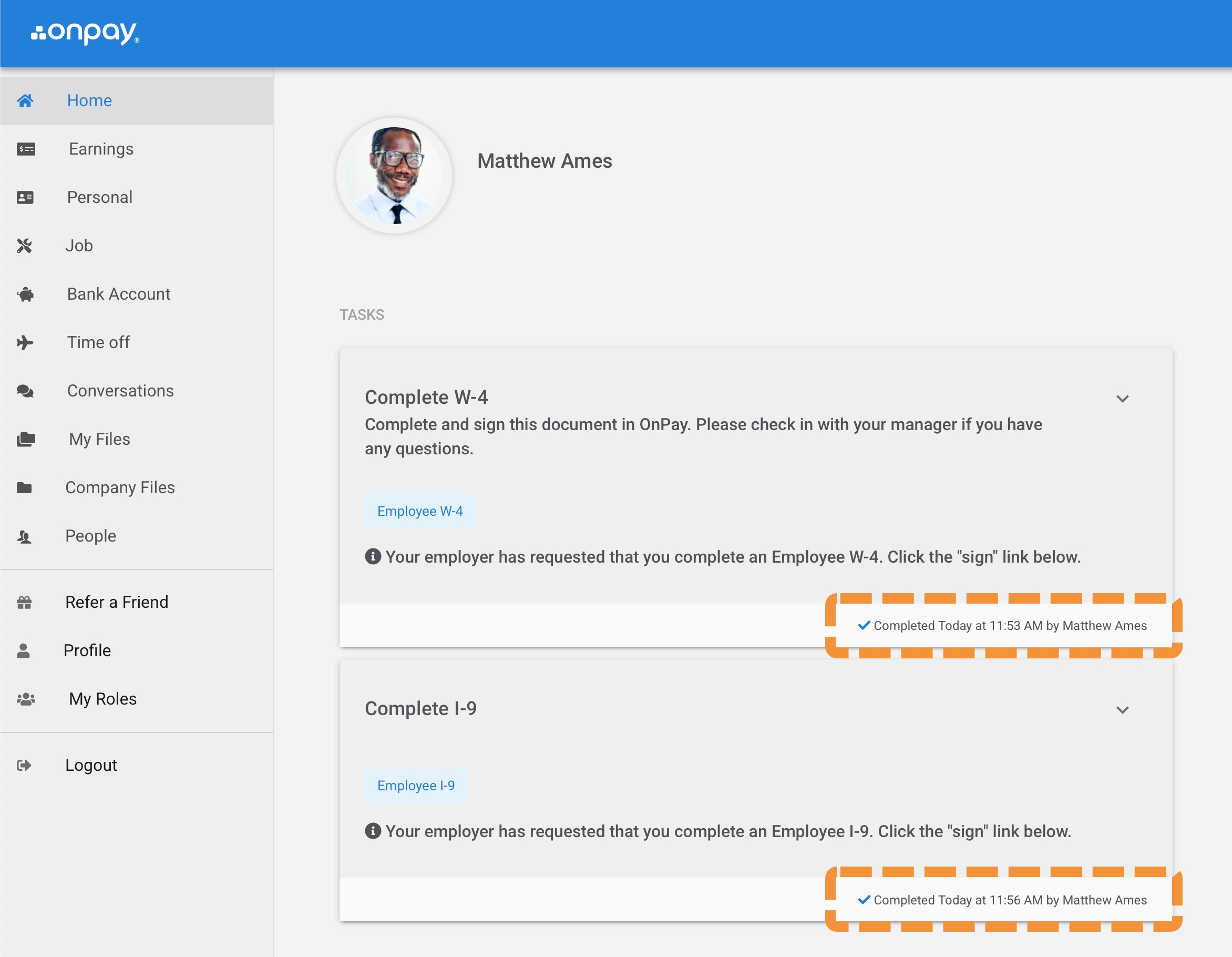Click the Earnings money icon
The width and height of the screenshot is (1232, 957).
coord(26,149)
